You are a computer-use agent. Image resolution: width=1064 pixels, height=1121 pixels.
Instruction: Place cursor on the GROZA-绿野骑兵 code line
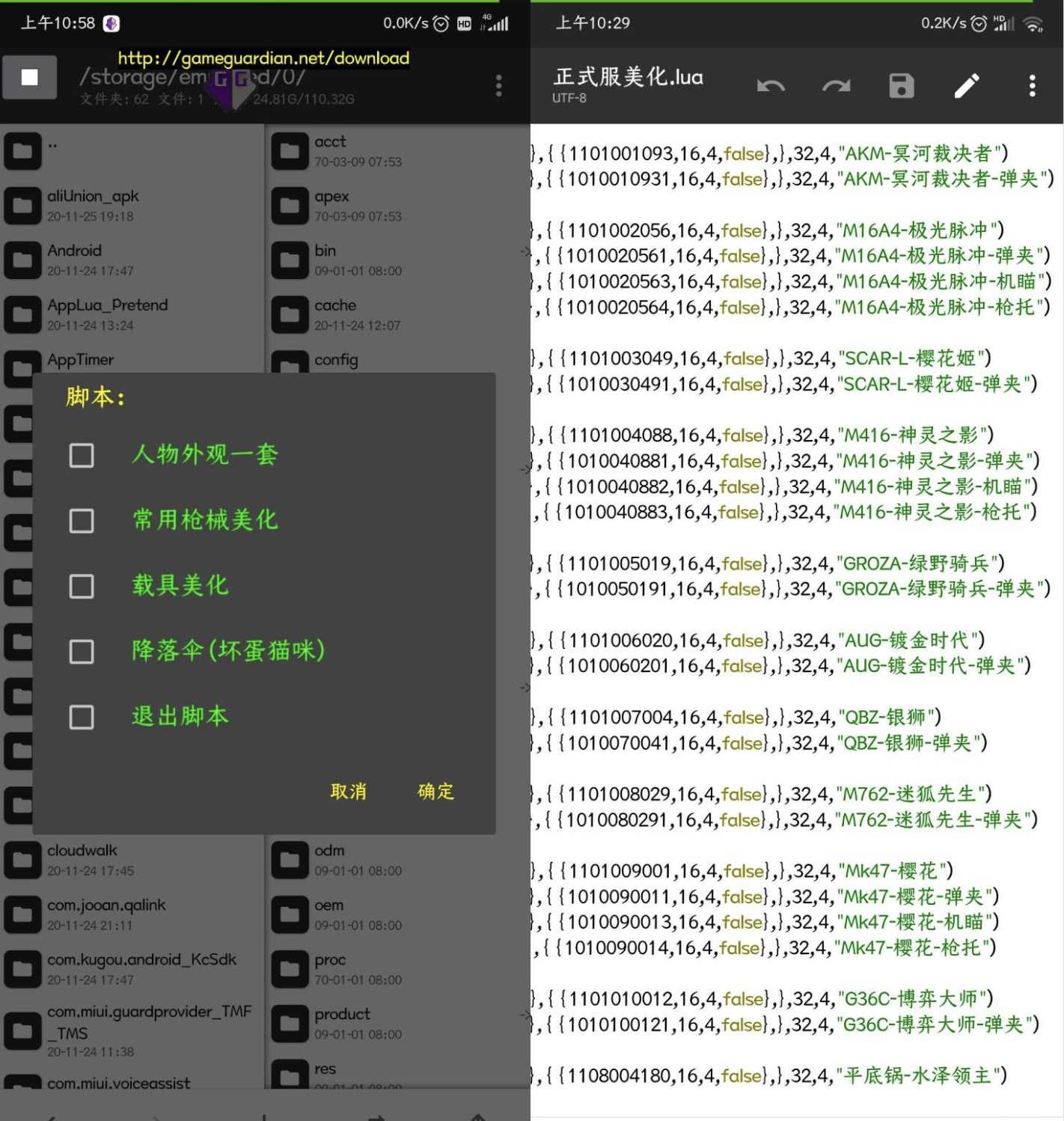pos(768,563)
